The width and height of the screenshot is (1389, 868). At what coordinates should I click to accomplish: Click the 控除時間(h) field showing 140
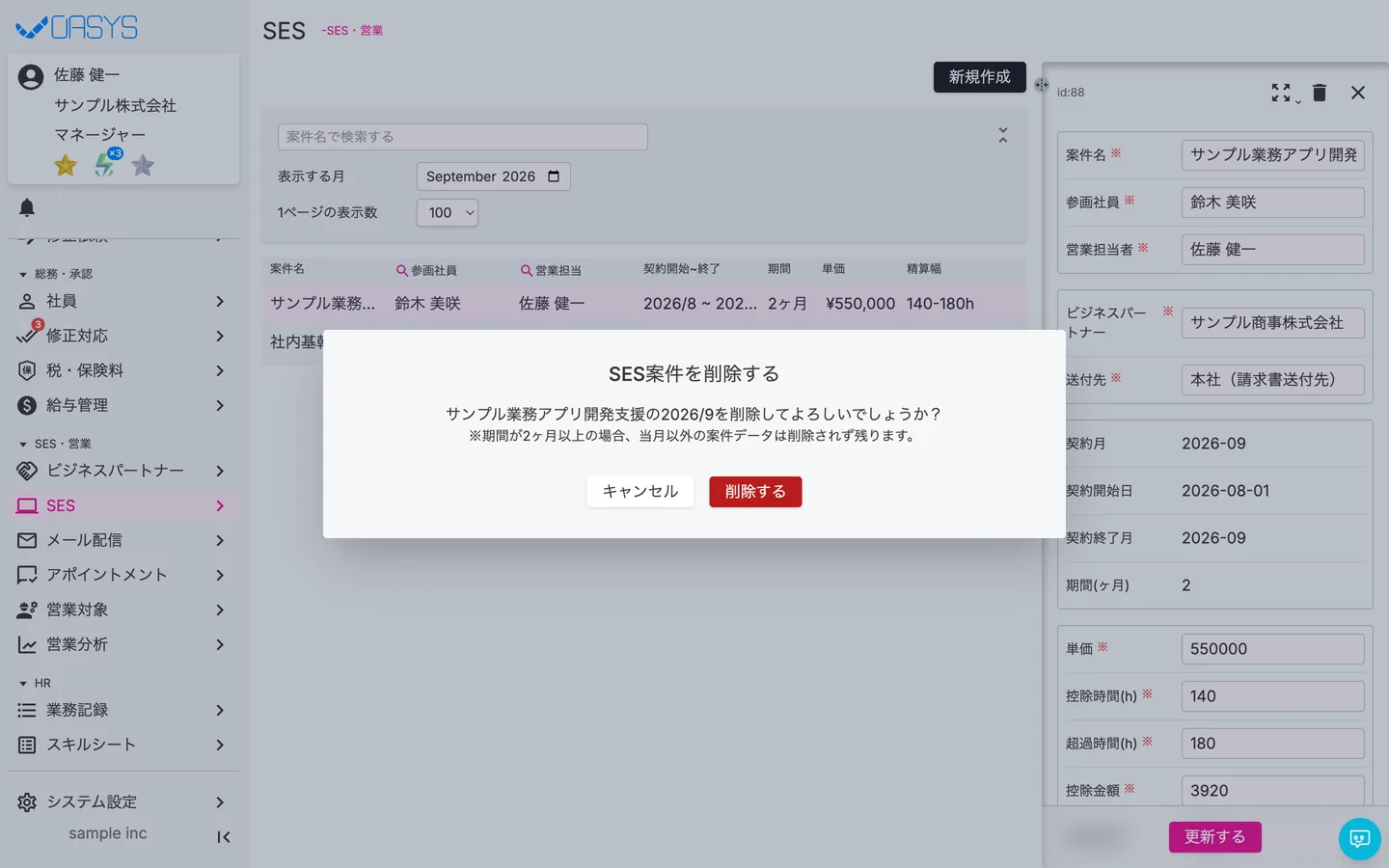click(x=1272, y=696)
